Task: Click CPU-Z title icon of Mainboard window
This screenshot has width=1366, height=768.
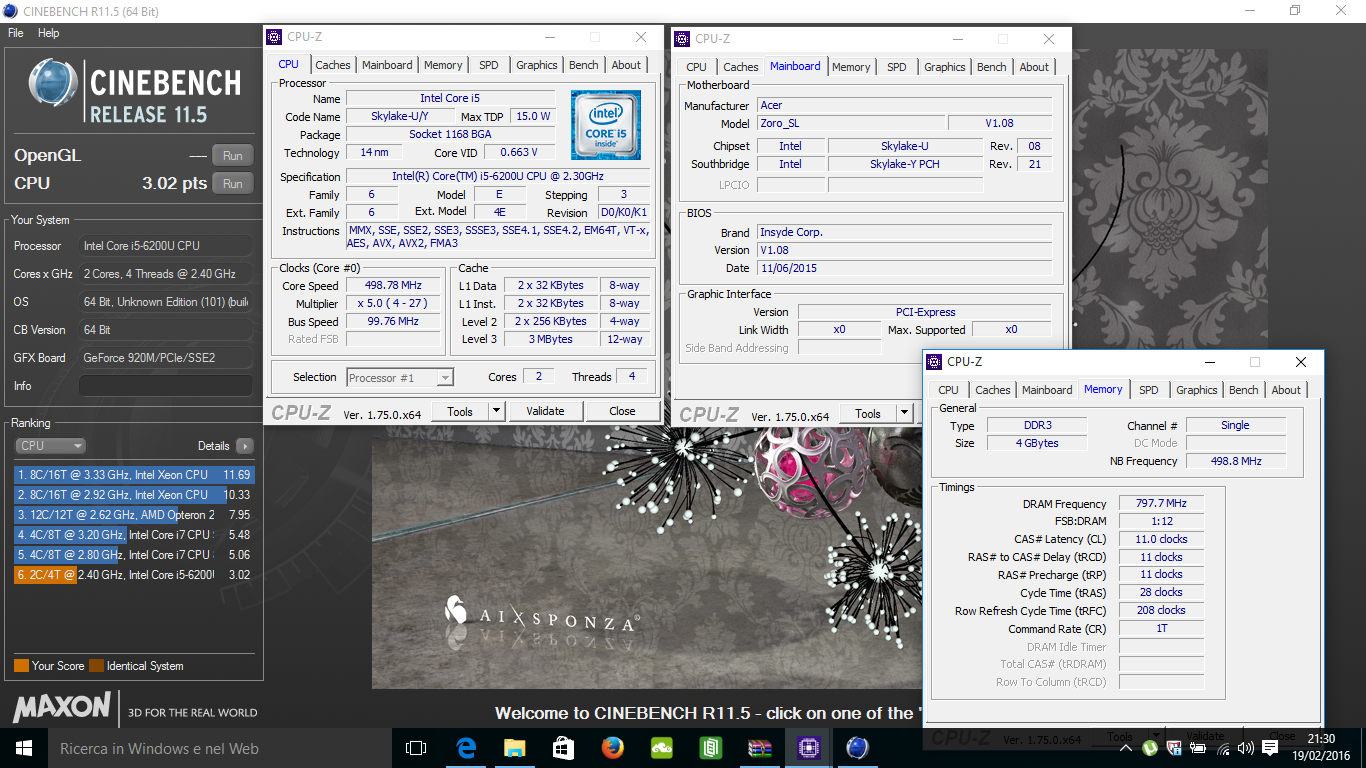Action: pos(682,39)
